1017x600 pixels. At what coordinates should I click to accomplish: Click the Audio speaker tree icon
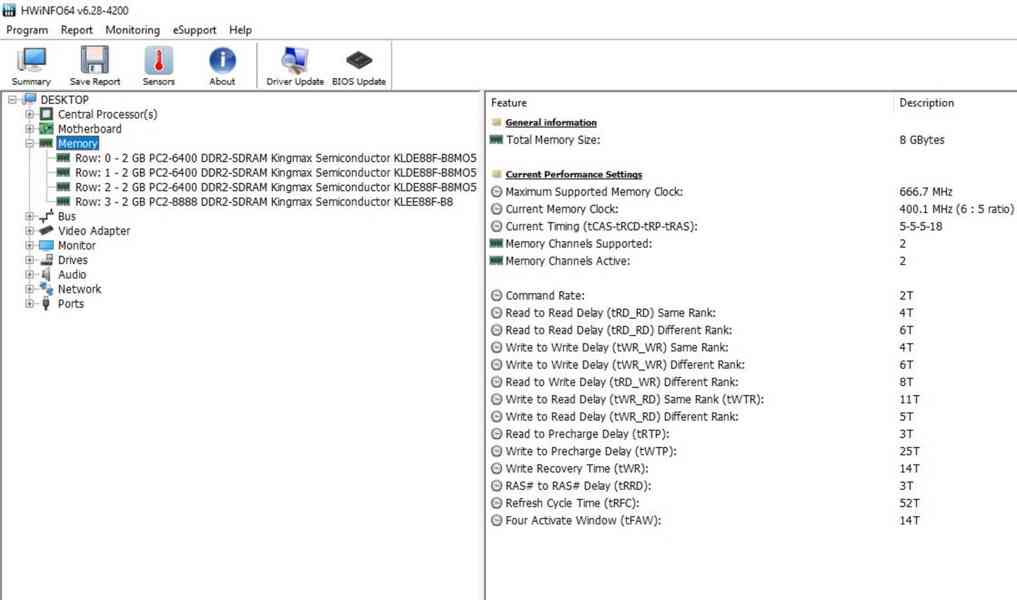[x=46, y=274]
